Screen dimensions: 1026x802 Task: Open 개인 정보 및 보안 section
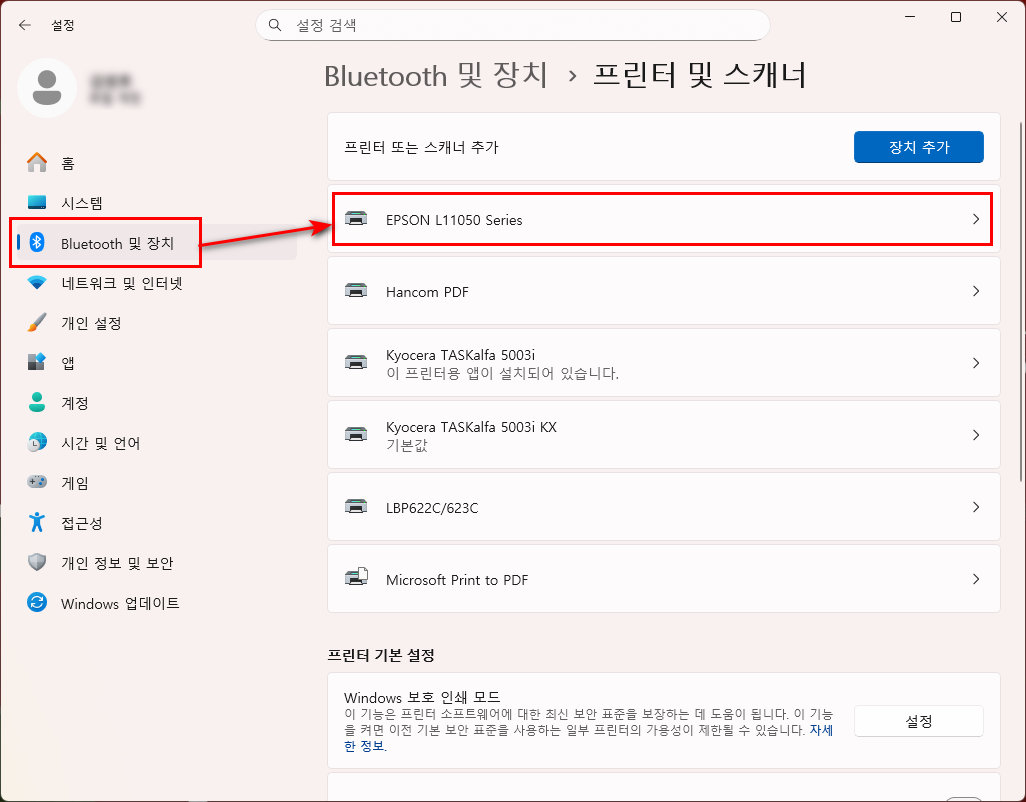pos(156,563)
